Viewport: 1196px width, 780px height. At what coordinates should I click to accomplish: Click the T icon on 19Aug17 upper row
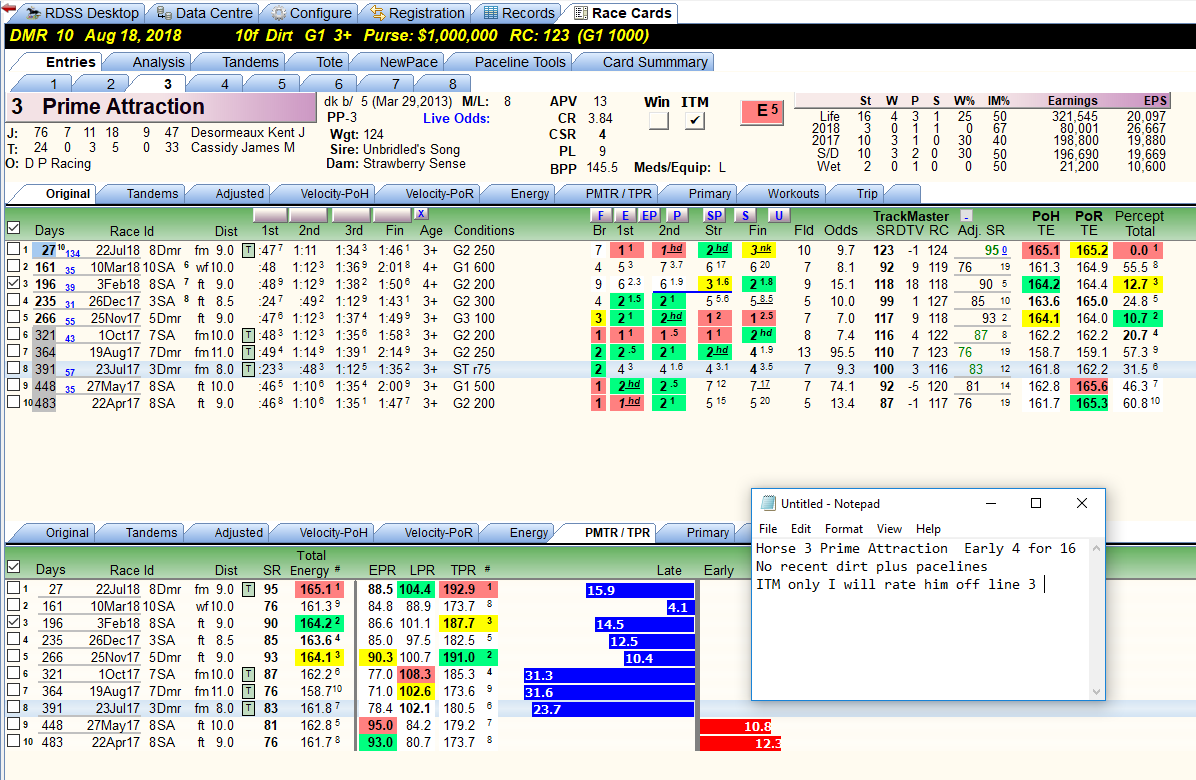248,352
